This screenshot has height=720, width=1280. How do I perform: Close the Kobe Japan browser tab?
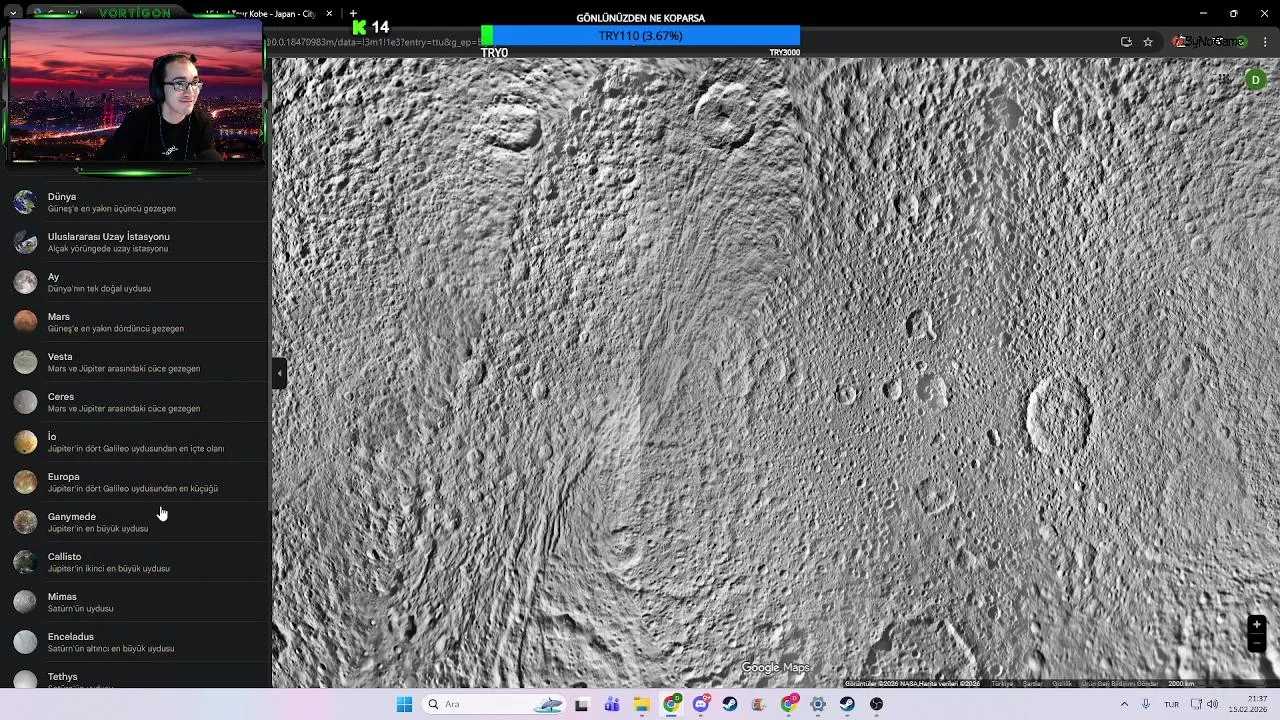[x=329, y=14]
